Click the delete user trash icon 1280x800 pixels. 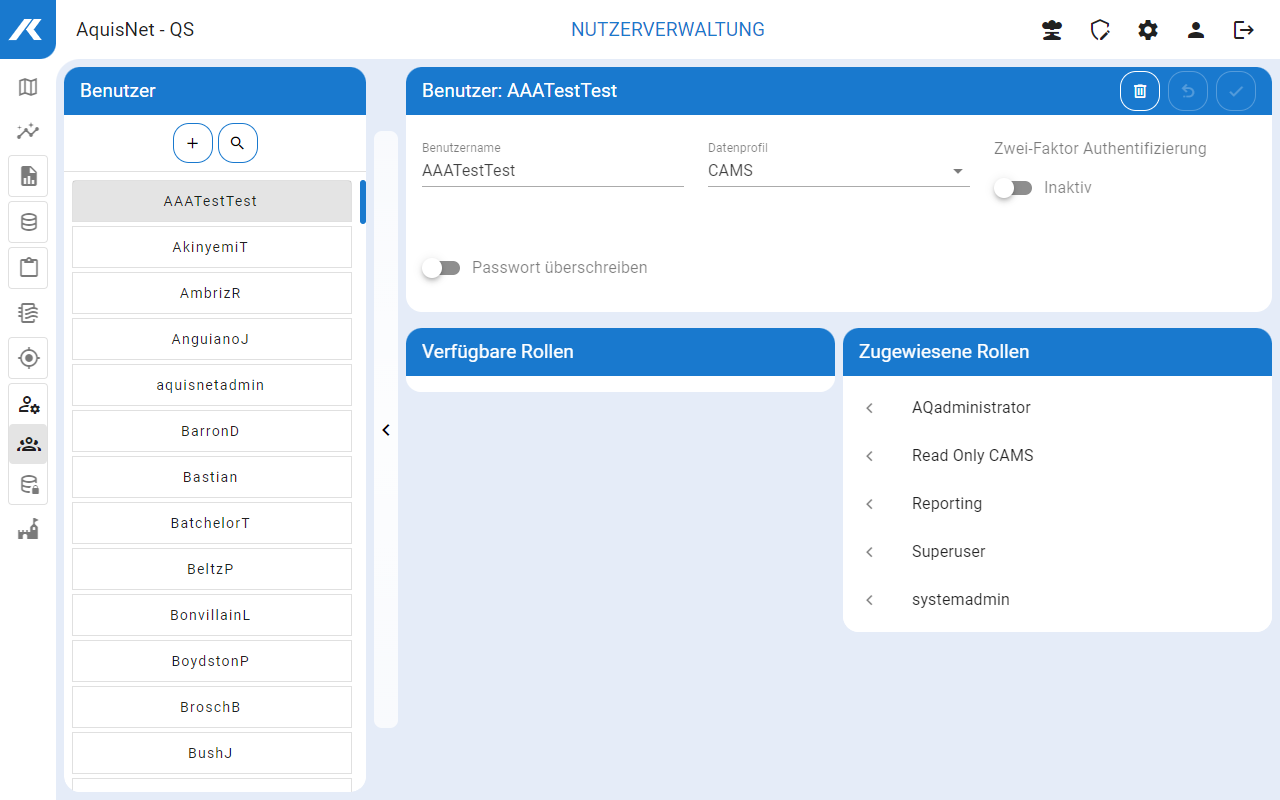click(1139, 91)
